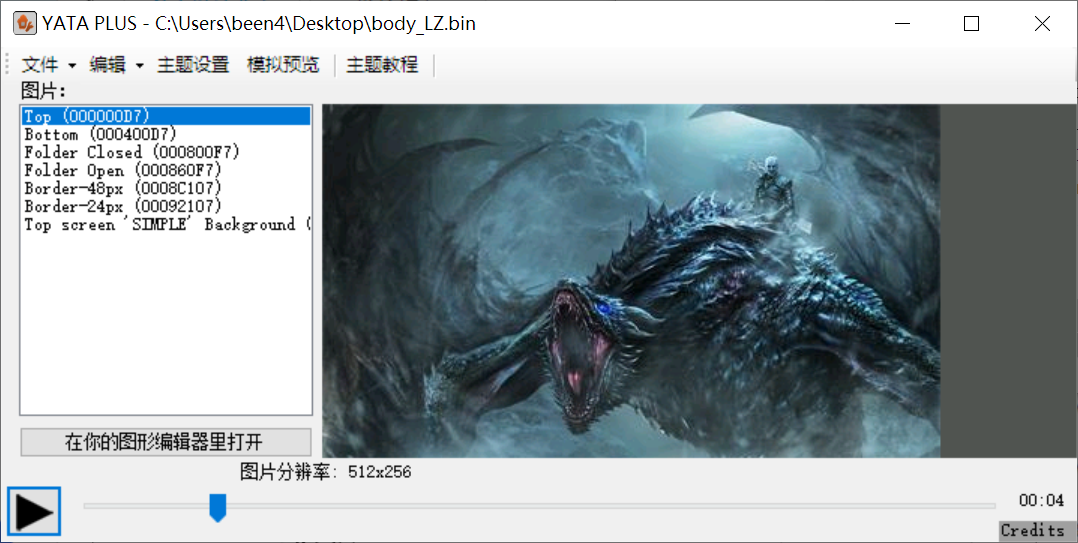Select Top (000000D7) image entry
Screen dimensions: 1078x543
[166, 115]
